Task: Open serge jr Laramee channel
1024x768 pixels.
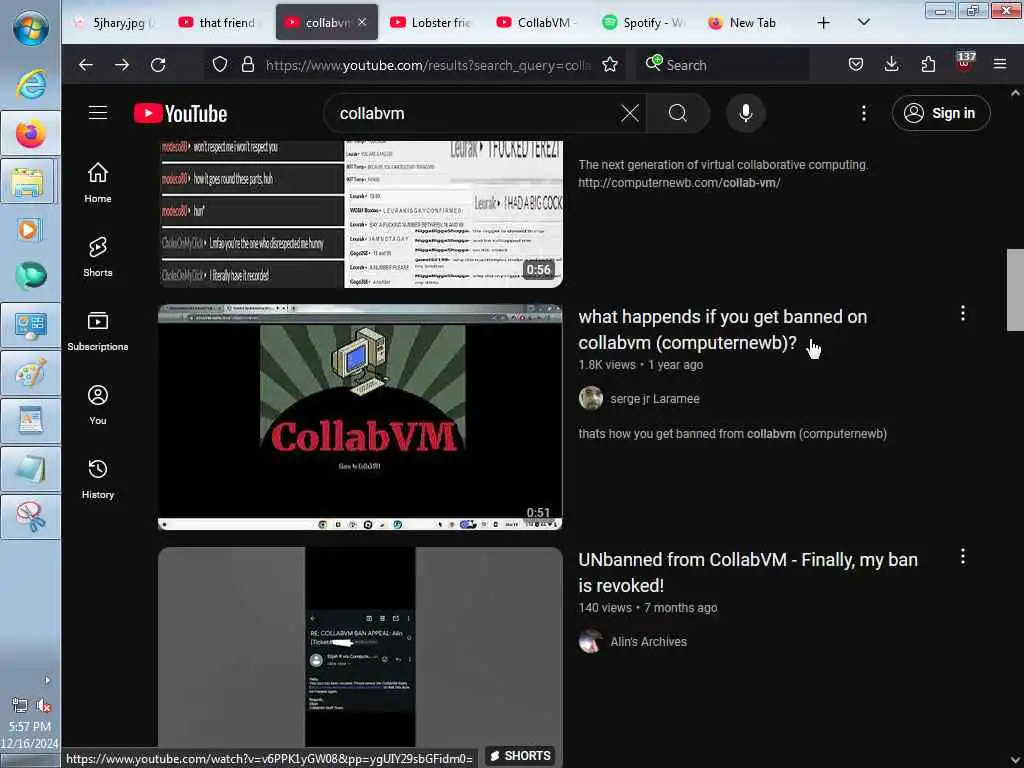Action: pyautogui.click(x=654, y=399)
